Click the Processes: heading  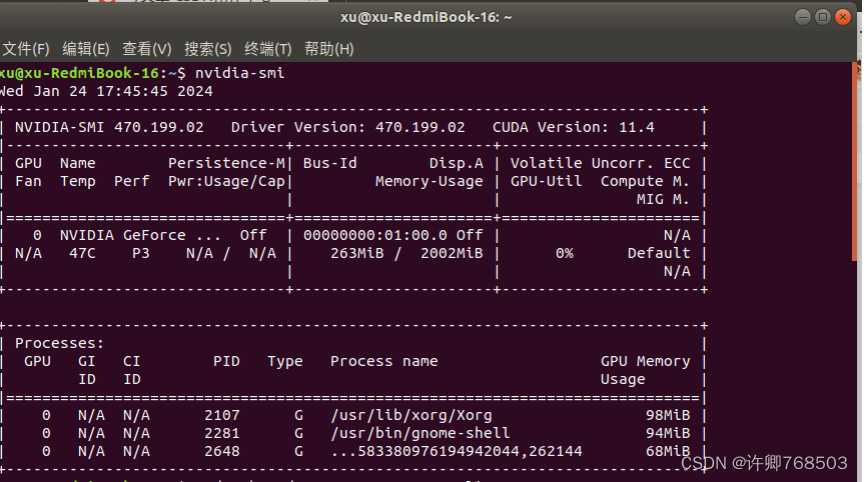coord(60,343)
